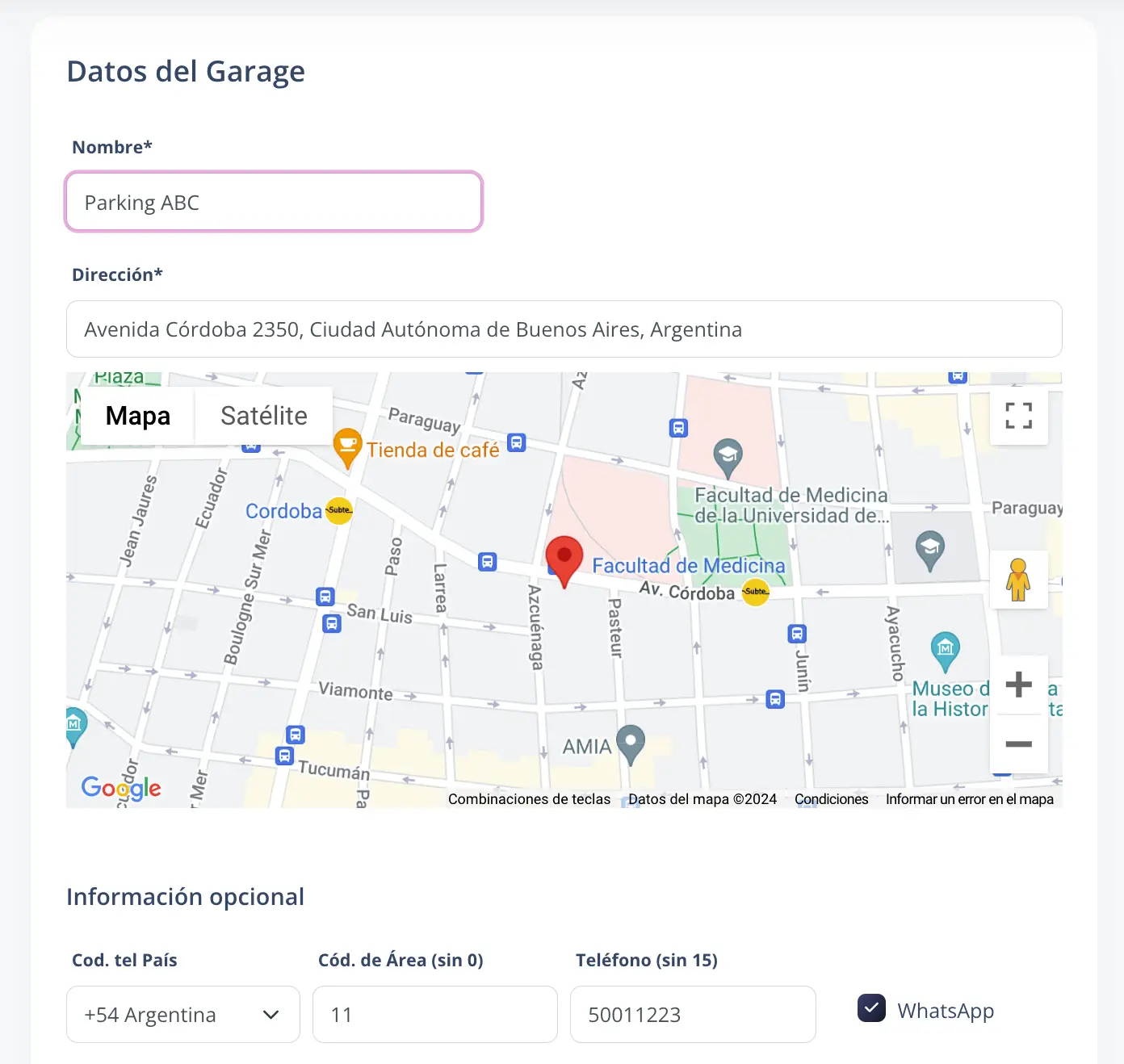Screen dimensions: 1124x1064
Task: Focus the Nombre field showing Parking ABC
Action: coord(274,202)
